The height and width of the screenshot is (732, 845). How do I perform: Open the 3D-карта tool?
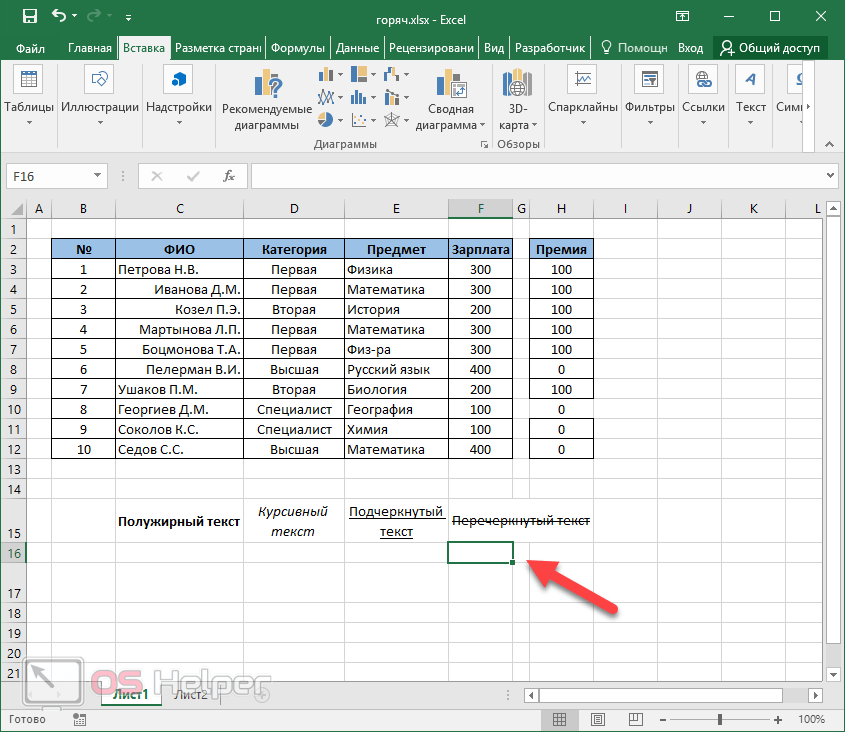517,100
